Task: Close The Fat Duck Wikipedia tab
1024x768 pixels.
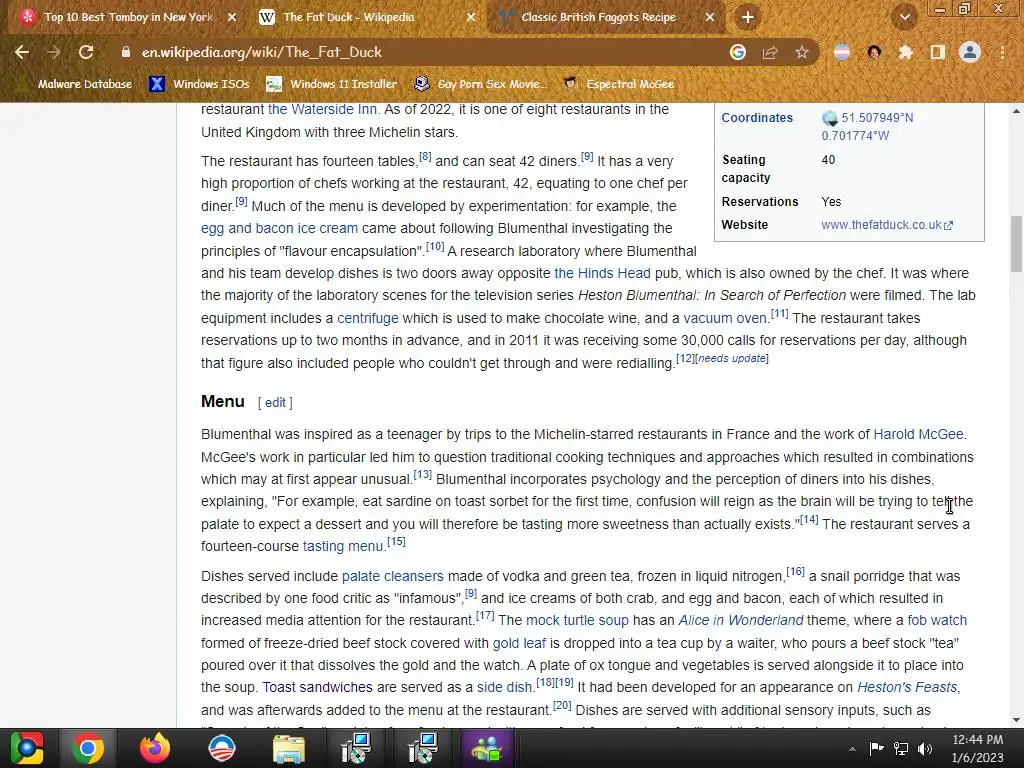Action: pyautogui.click(x=471, y=18)
